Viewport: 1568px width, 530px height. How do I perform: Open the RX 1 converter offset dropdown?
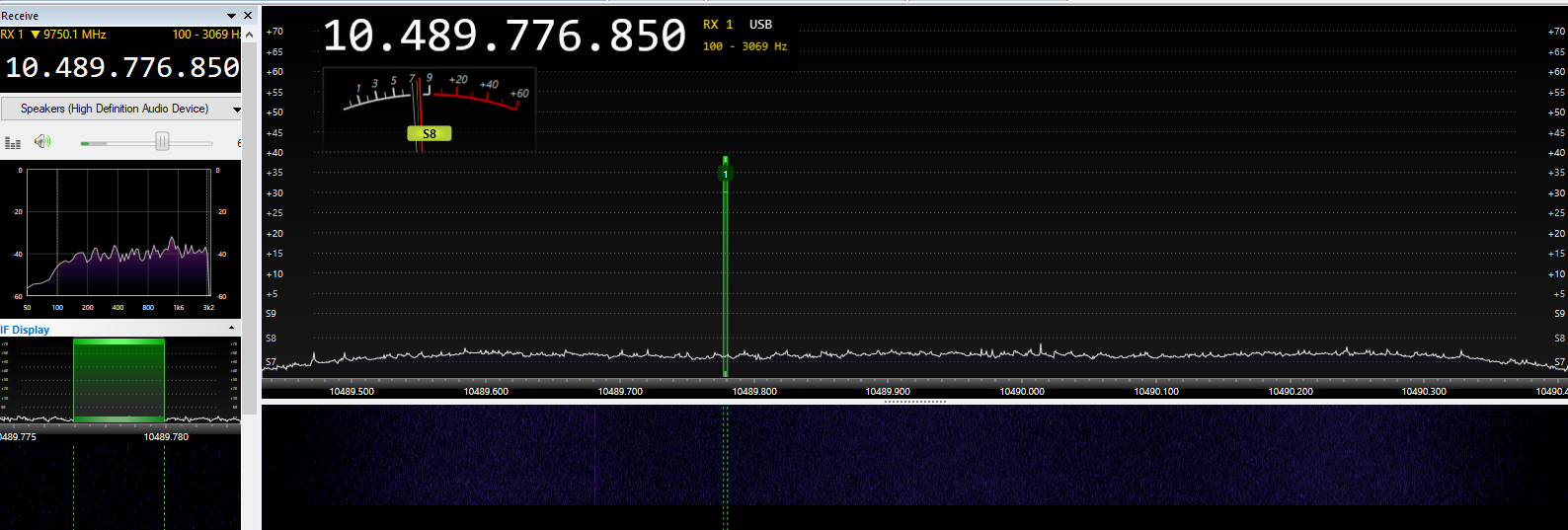point(36,35)
